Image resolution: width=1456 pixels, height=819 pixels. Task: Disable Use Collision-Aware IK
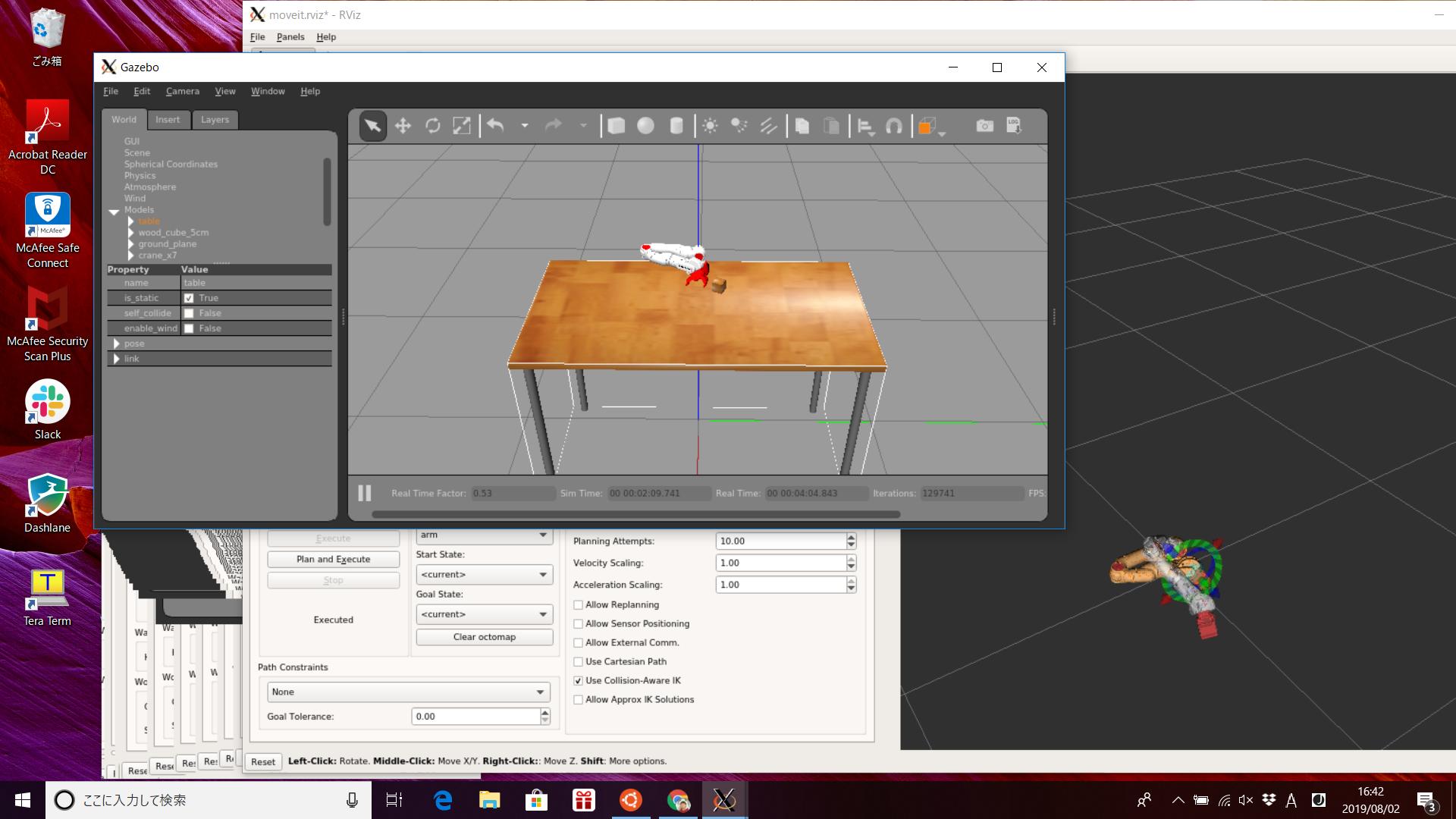point(579,681)
